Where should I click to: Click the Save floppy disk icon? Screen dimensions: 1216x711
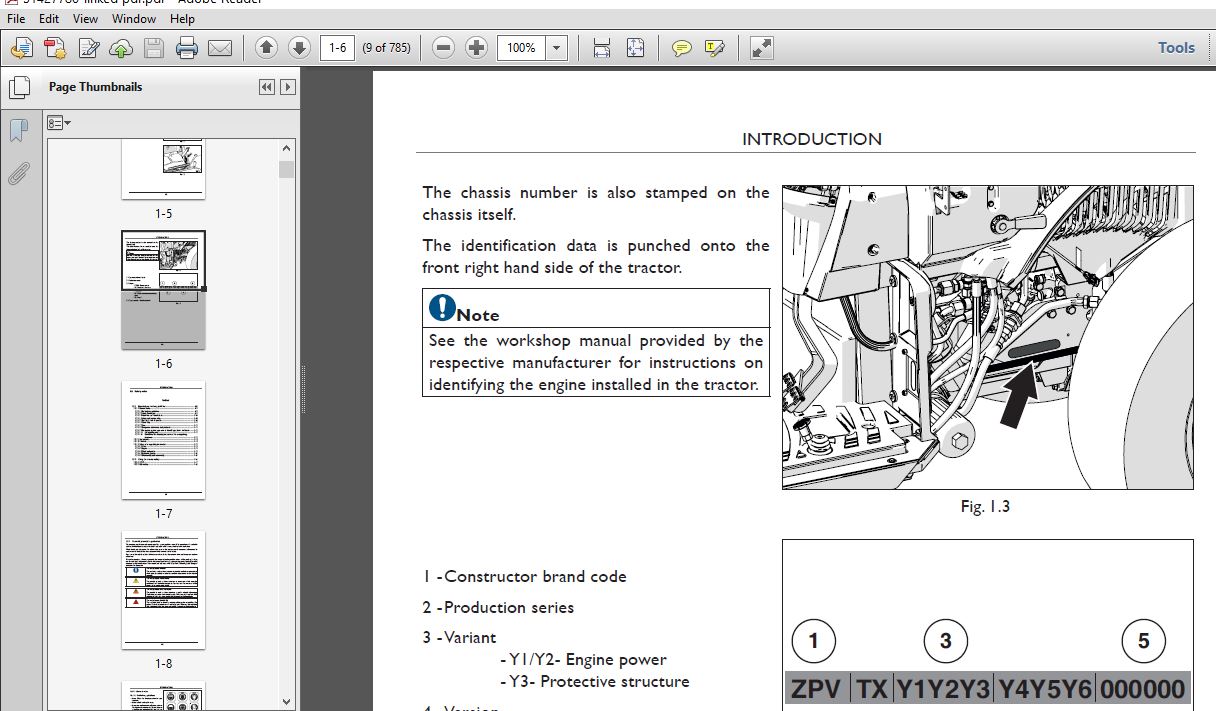coord(153,47)
